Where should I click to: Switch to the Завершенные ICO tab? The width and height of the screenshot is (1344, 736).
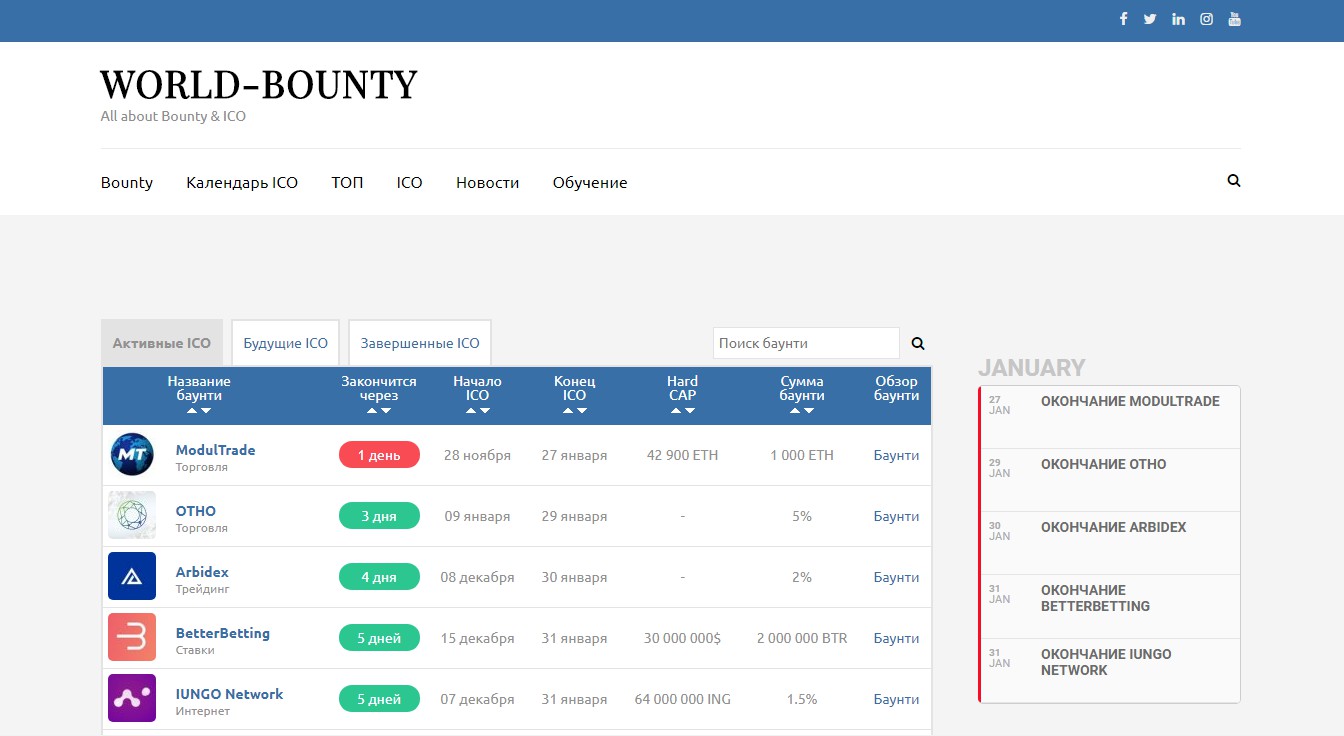click(420, 343)
